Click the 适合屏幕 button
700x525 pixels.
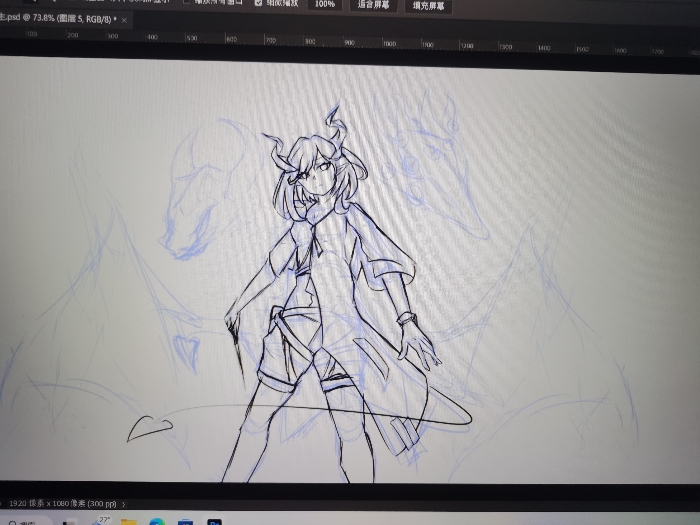pyautogui.click(x=373, y=5)
